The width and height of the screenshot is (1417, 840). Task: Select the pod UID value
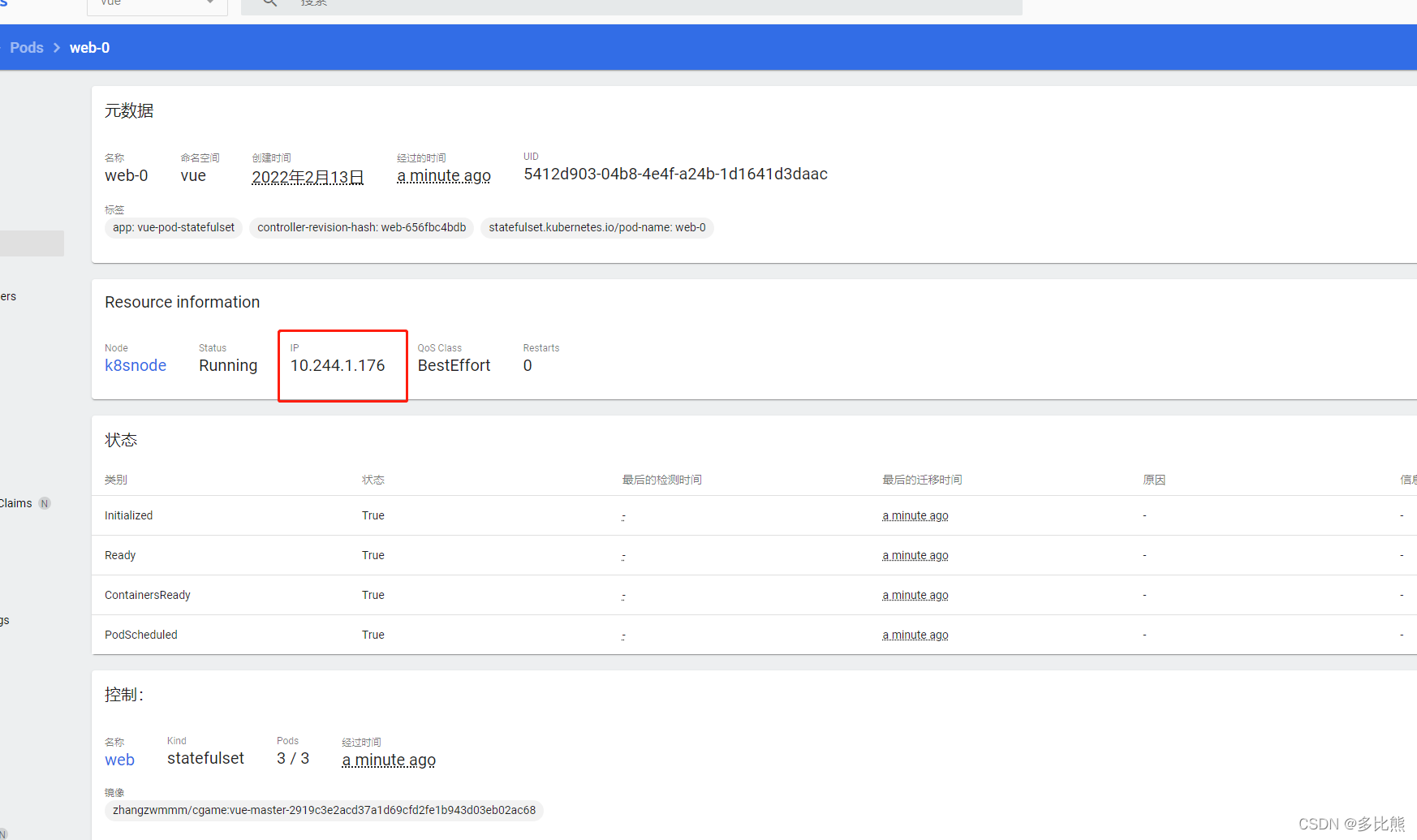(675, 174)
